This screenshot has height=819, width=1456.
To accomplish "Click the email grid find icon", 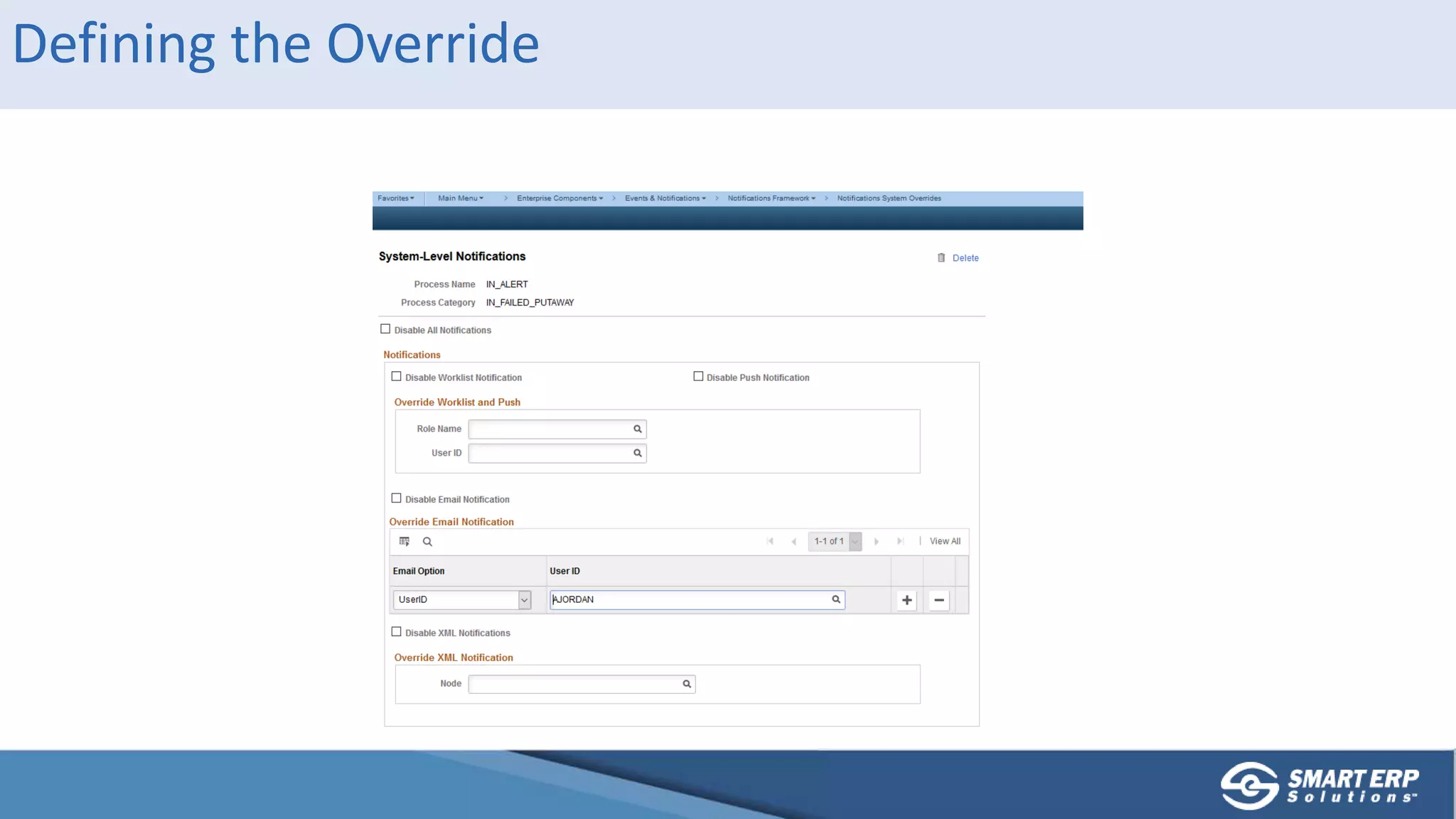I will 427,542.
